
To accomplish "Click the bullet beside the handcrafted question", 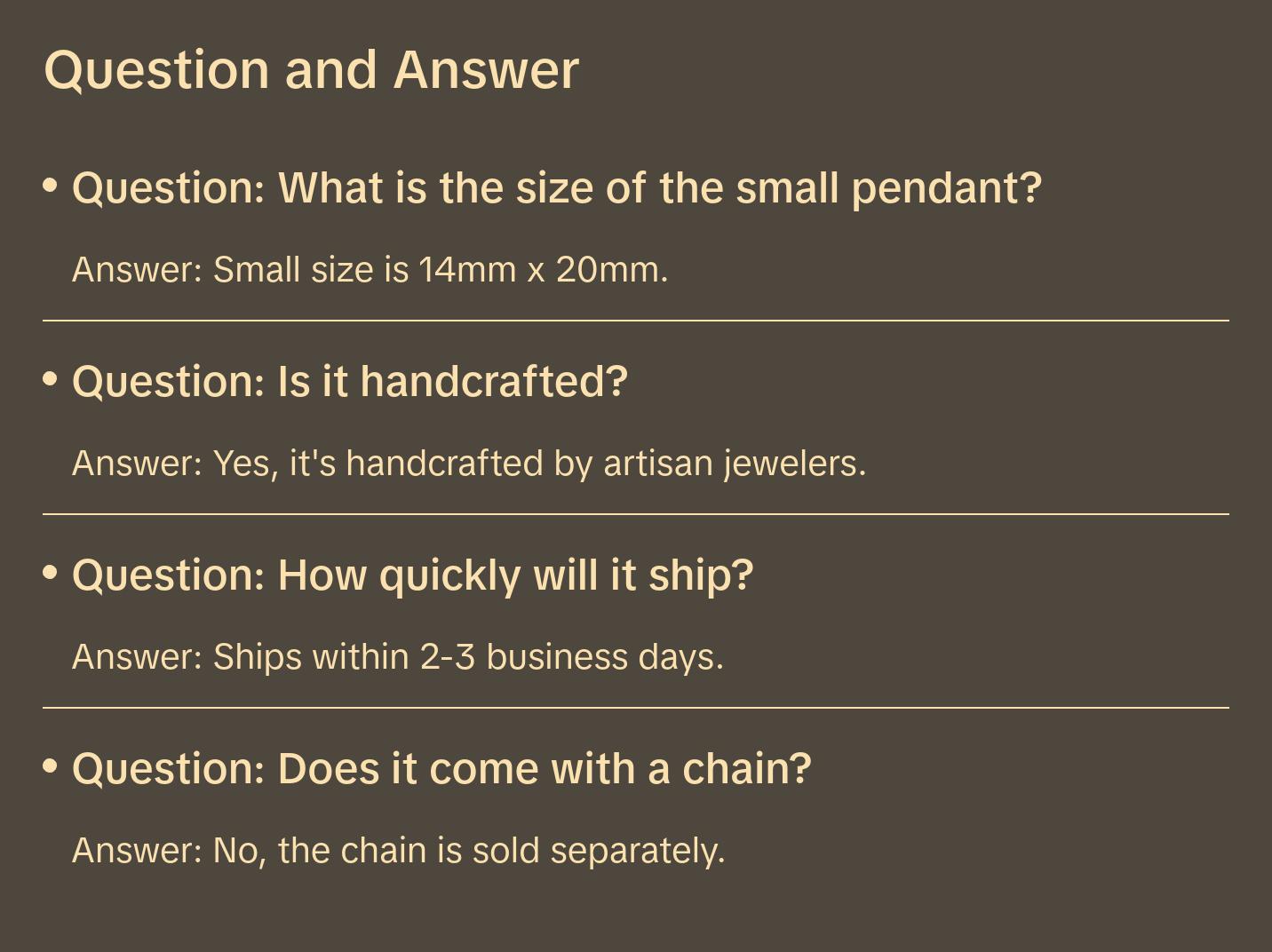I will coord(51,379).
